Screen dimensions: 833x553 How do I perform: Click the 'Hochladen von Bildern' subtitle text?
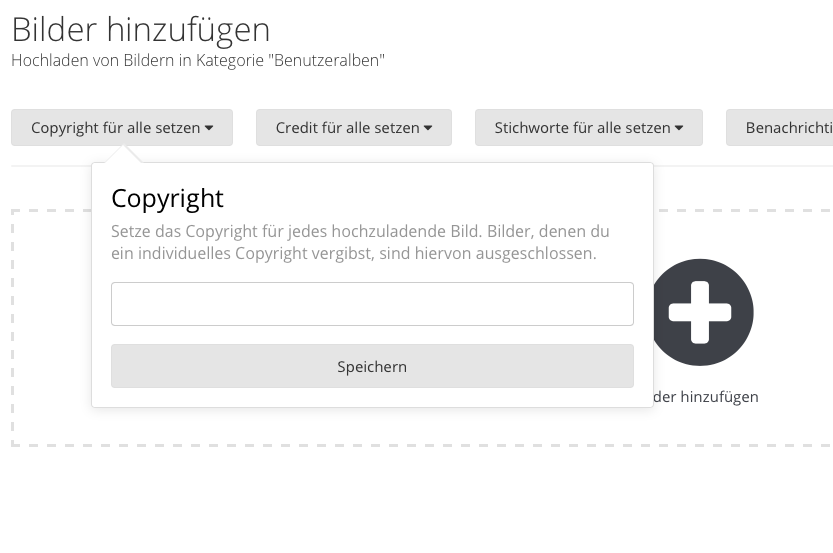click(x=92, y=60)
